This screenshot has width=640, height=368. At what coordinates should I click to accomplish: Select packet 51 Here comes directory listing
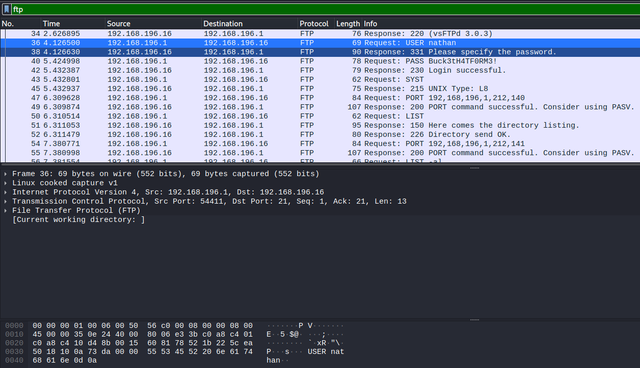tap(320, 125)
